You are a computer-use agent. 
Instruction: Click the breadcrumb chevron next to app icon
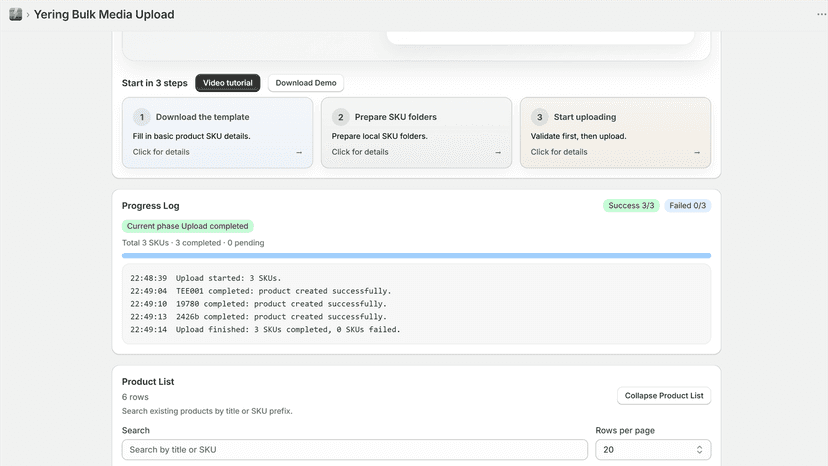[28, 15]
